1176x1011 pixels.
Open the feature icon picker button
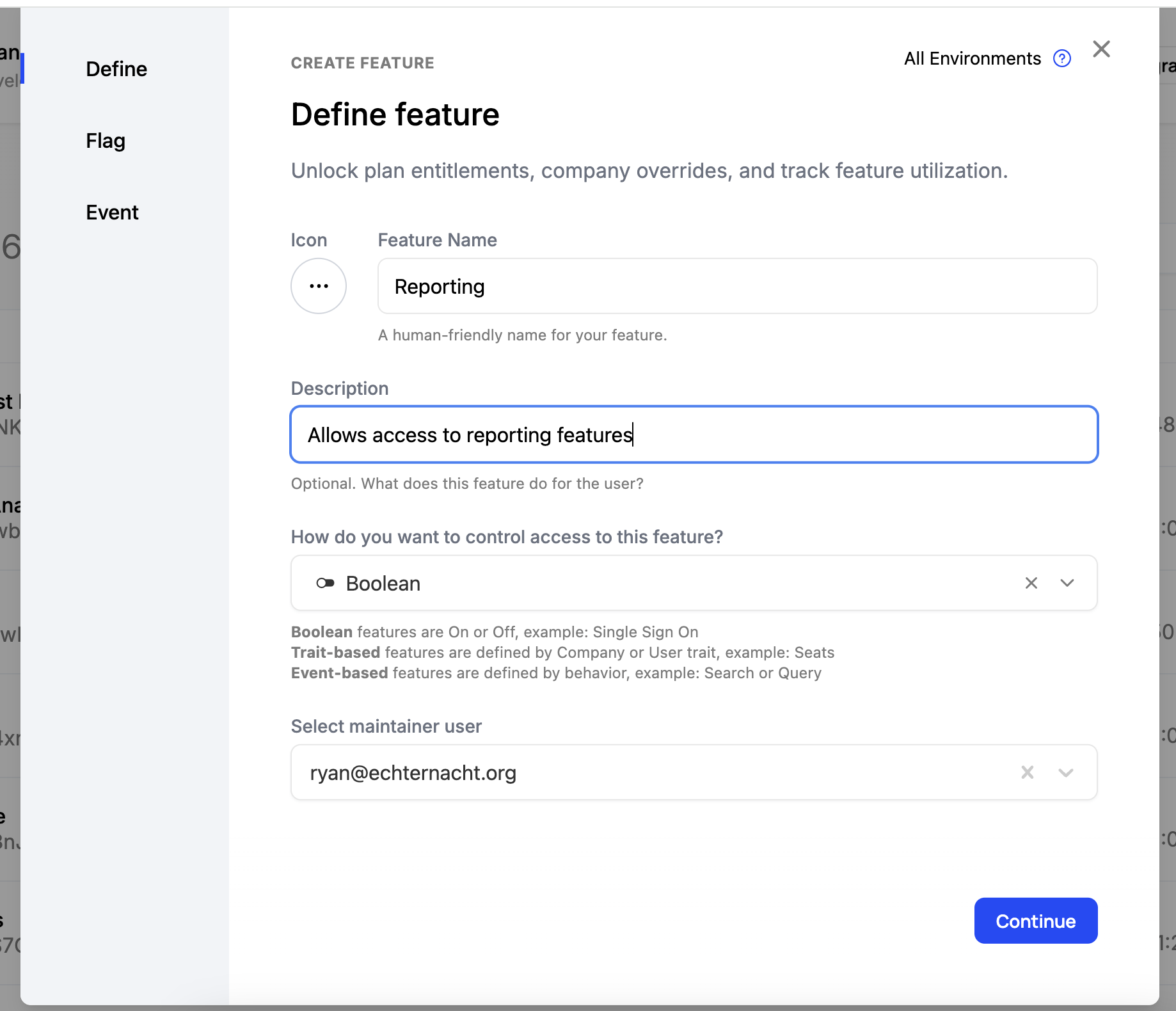pos(318,286)
